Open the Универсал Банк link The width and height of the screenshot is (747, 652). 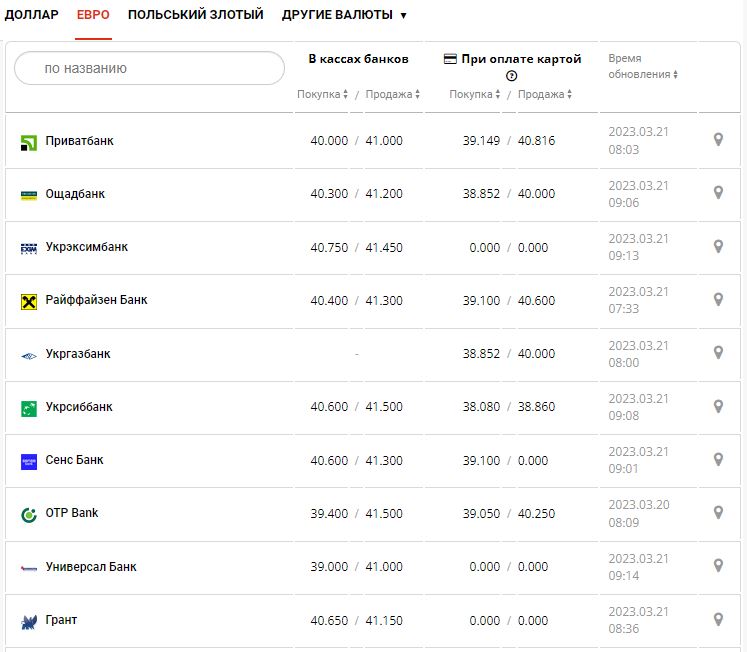91,567
